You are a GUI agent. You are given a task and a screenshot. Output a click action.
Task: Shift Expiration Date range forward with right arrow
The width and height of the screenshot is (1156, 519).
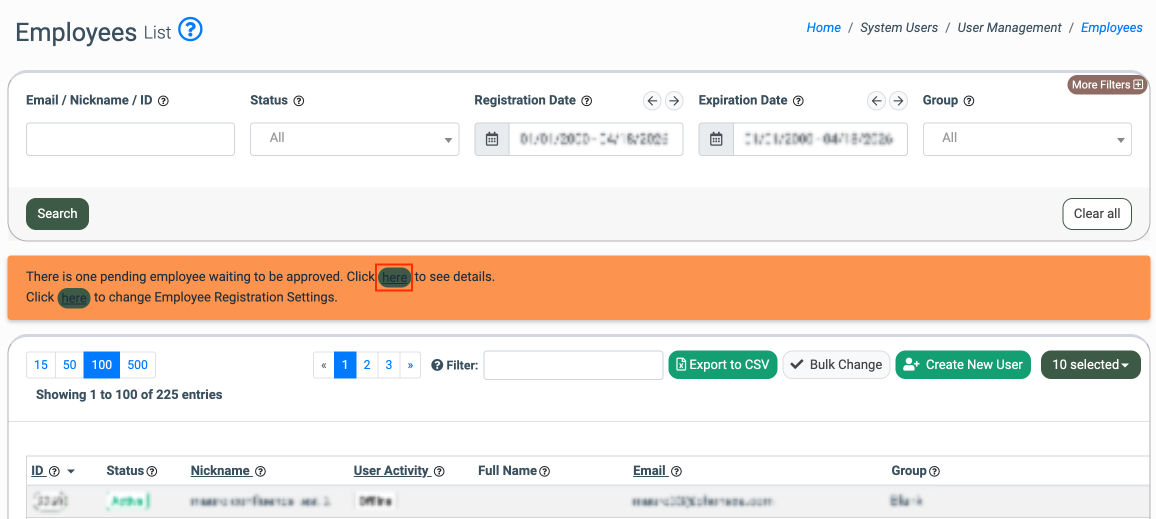tap(898, 101)
